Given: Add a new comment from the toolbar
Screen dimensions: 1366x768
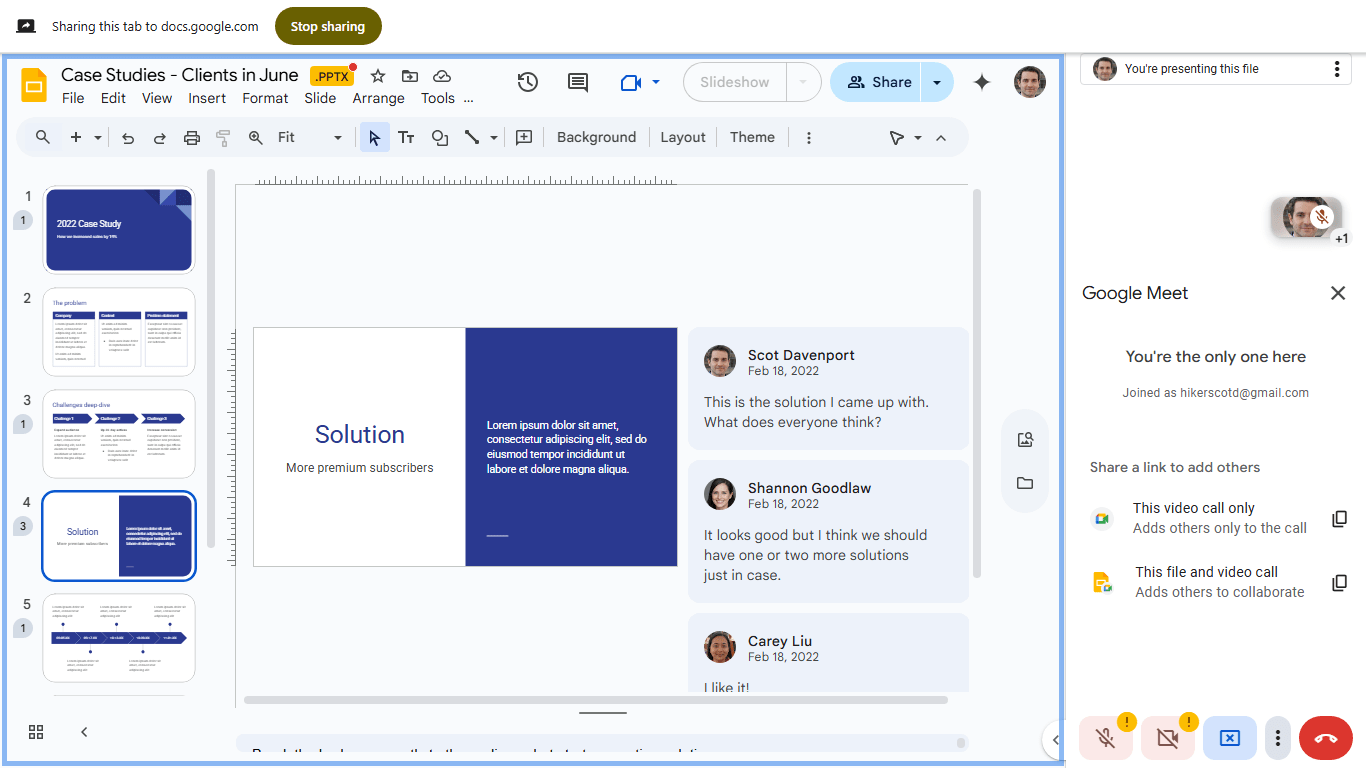Looking at the screenshot, I should click(523, 137).
